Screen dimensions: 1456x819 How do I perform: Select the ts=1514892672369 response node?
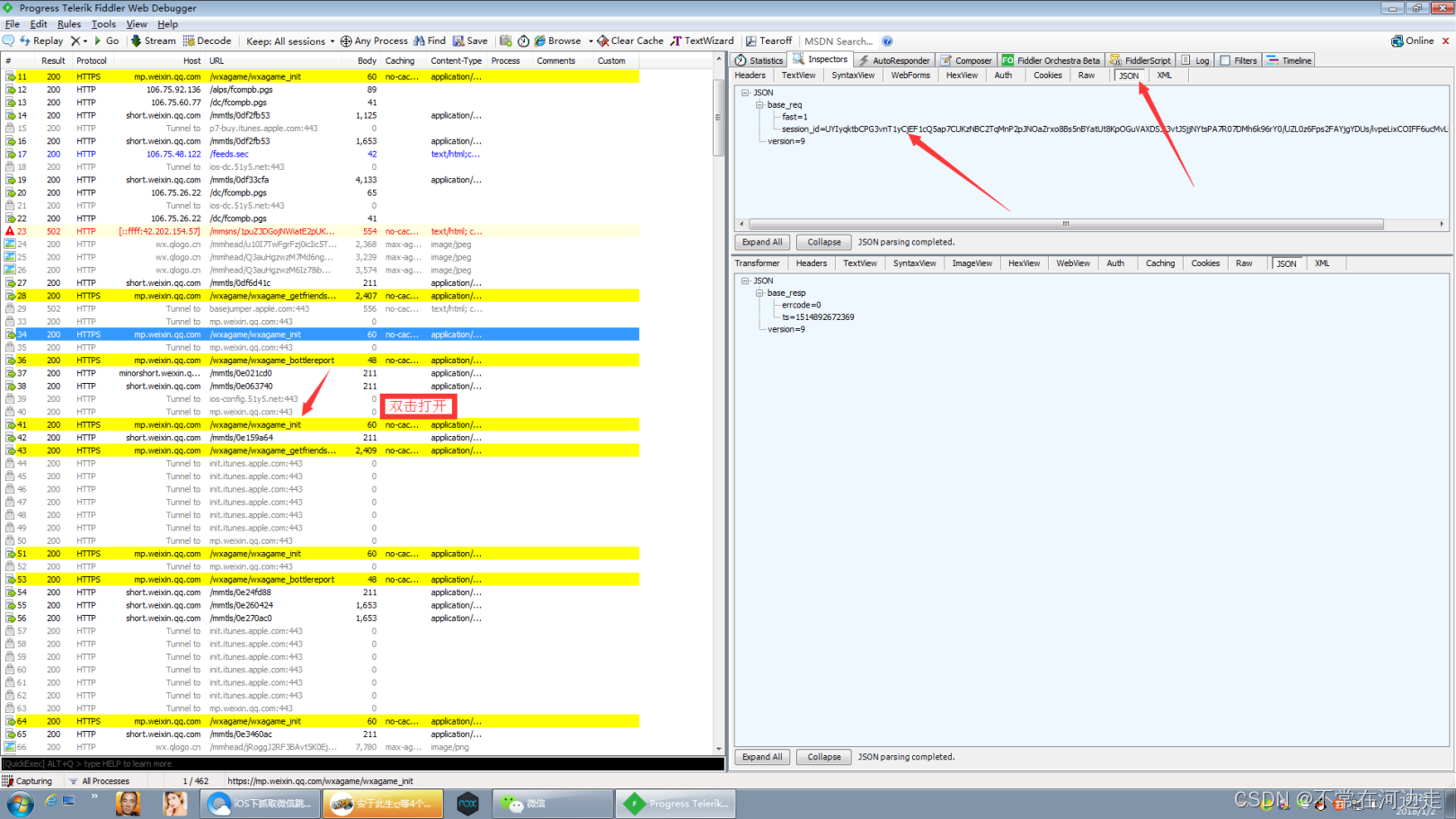click(818, 317)
